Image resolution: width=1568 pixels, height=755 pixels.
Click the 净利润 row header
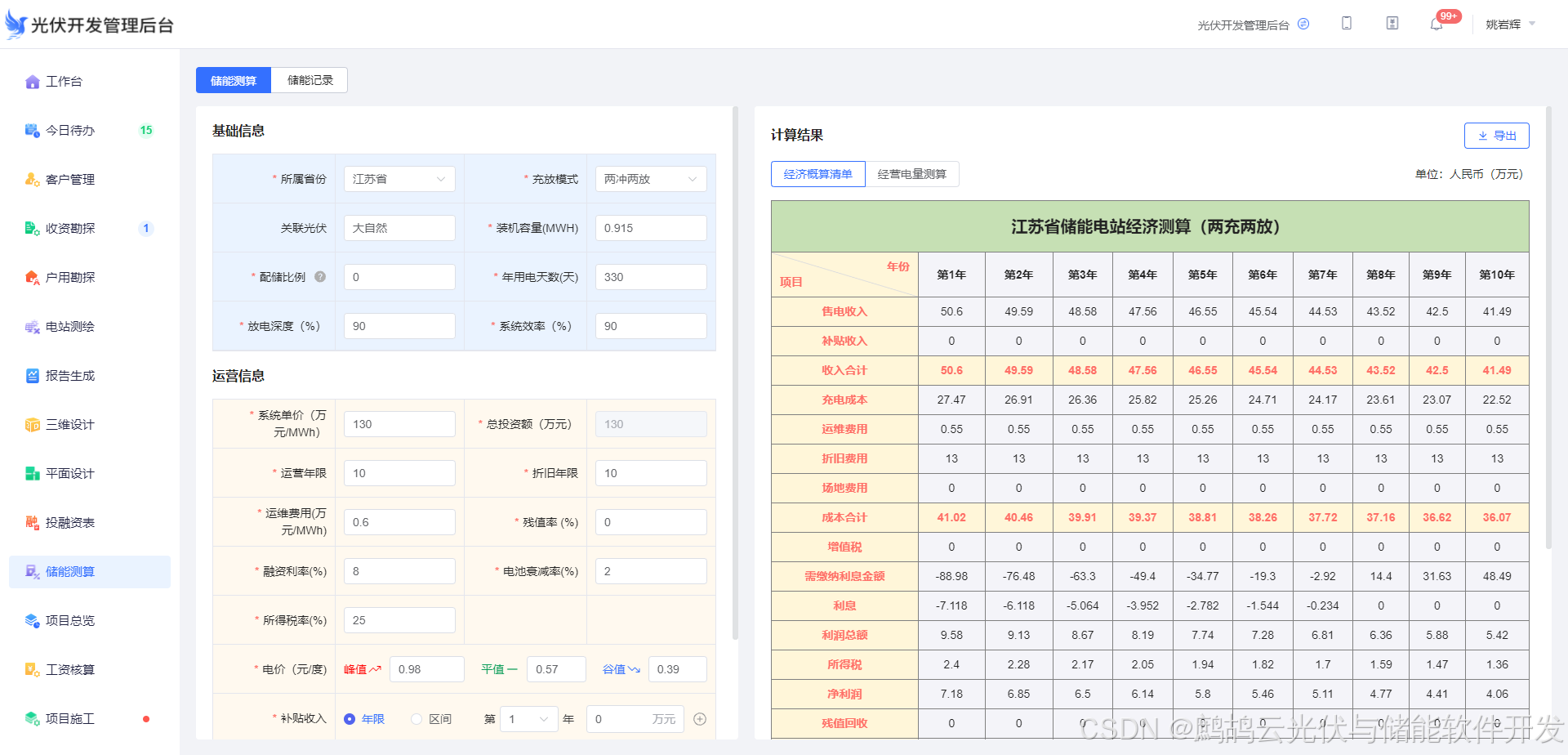click(x=844, y=694)
